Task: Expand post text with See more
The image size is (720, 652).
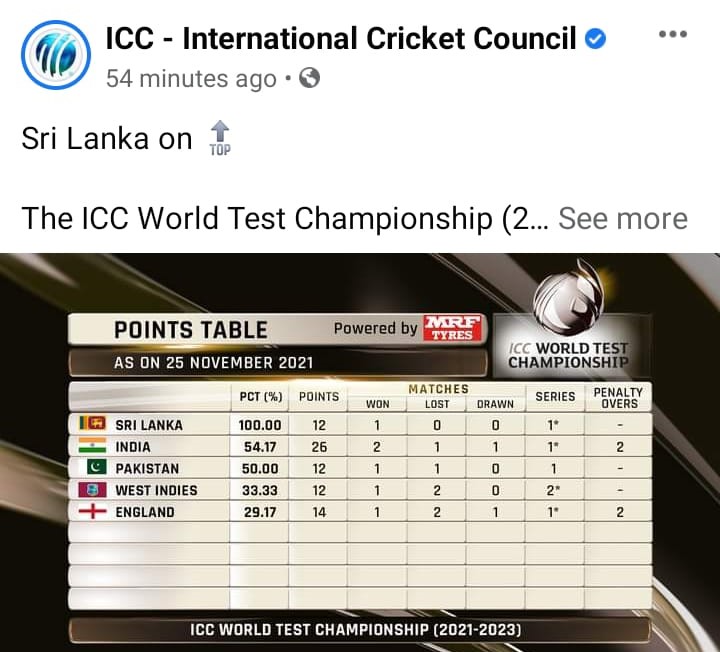Action: pos(623,218)
